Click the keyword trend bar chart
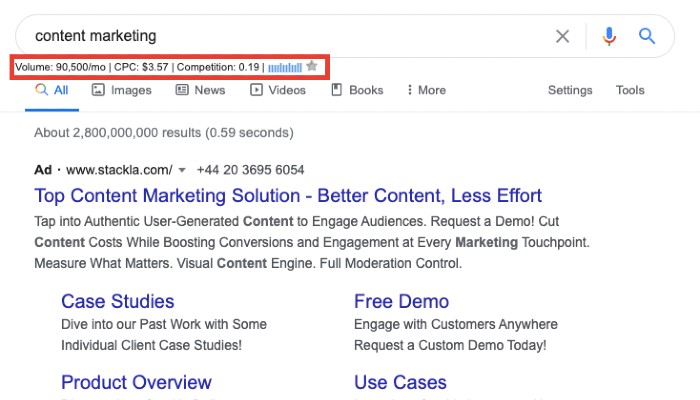This screenshot has width=700, height=400. click(285, 67)
